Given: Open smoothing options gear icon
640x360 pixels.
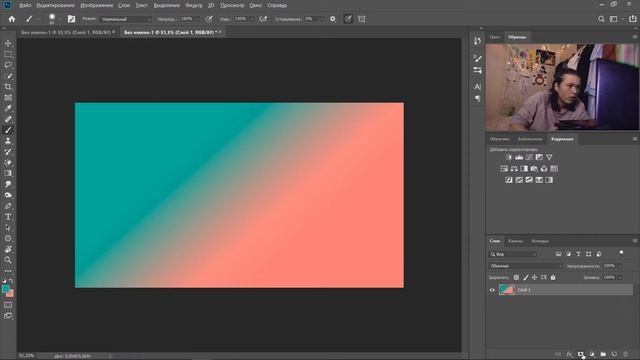Looking at the screenshot, I should tap(333, 19).
